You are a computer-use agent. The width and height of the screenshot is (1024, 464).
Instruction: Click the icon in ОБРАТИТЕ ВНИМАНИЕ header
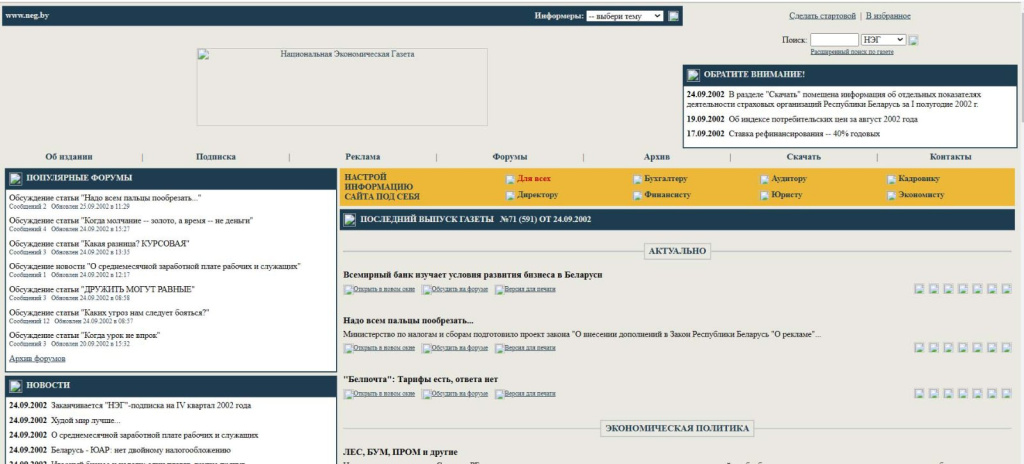[693, 75]
